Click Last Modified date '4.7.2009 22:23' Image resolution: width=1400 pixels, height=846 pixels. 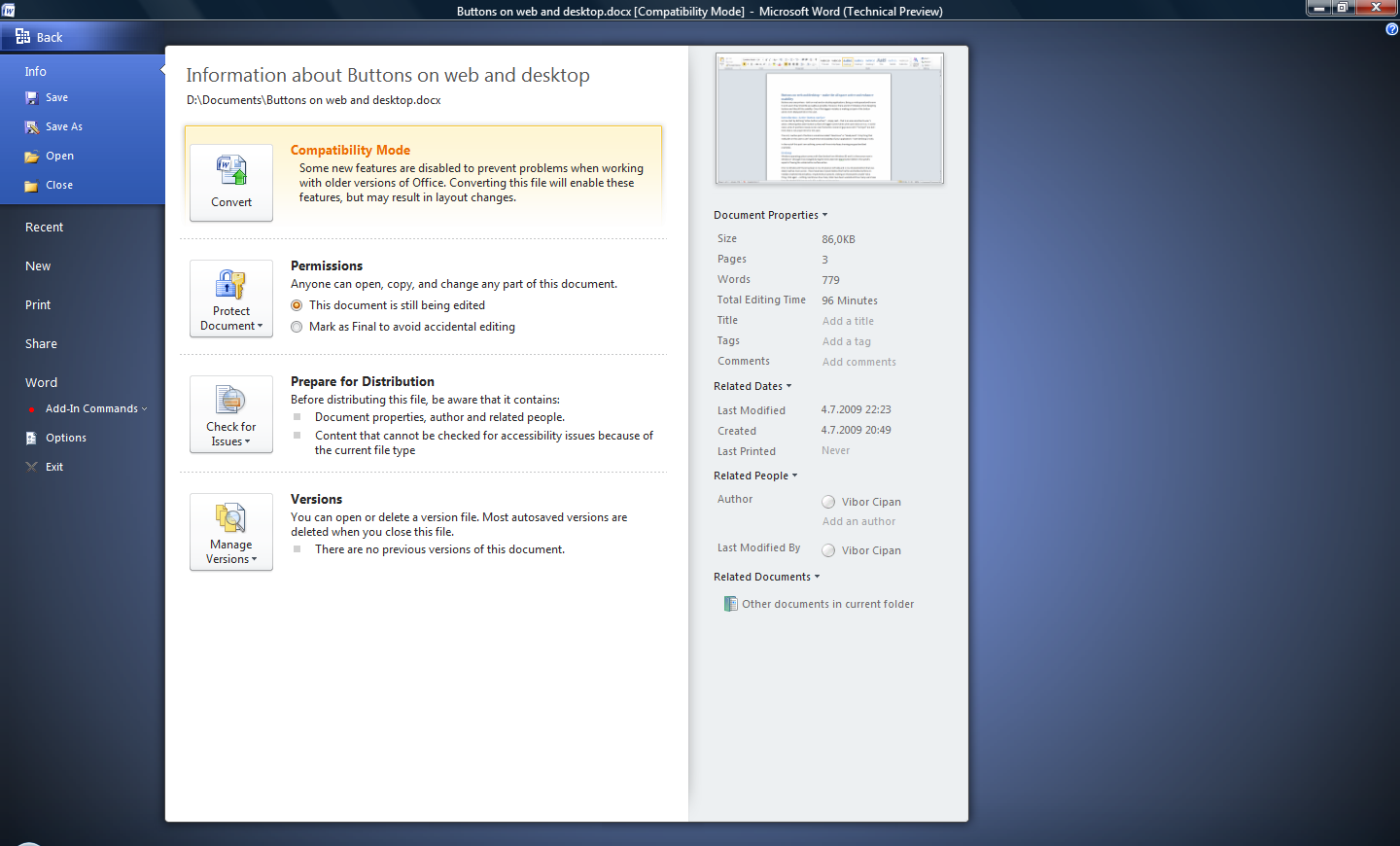point(856,409)
